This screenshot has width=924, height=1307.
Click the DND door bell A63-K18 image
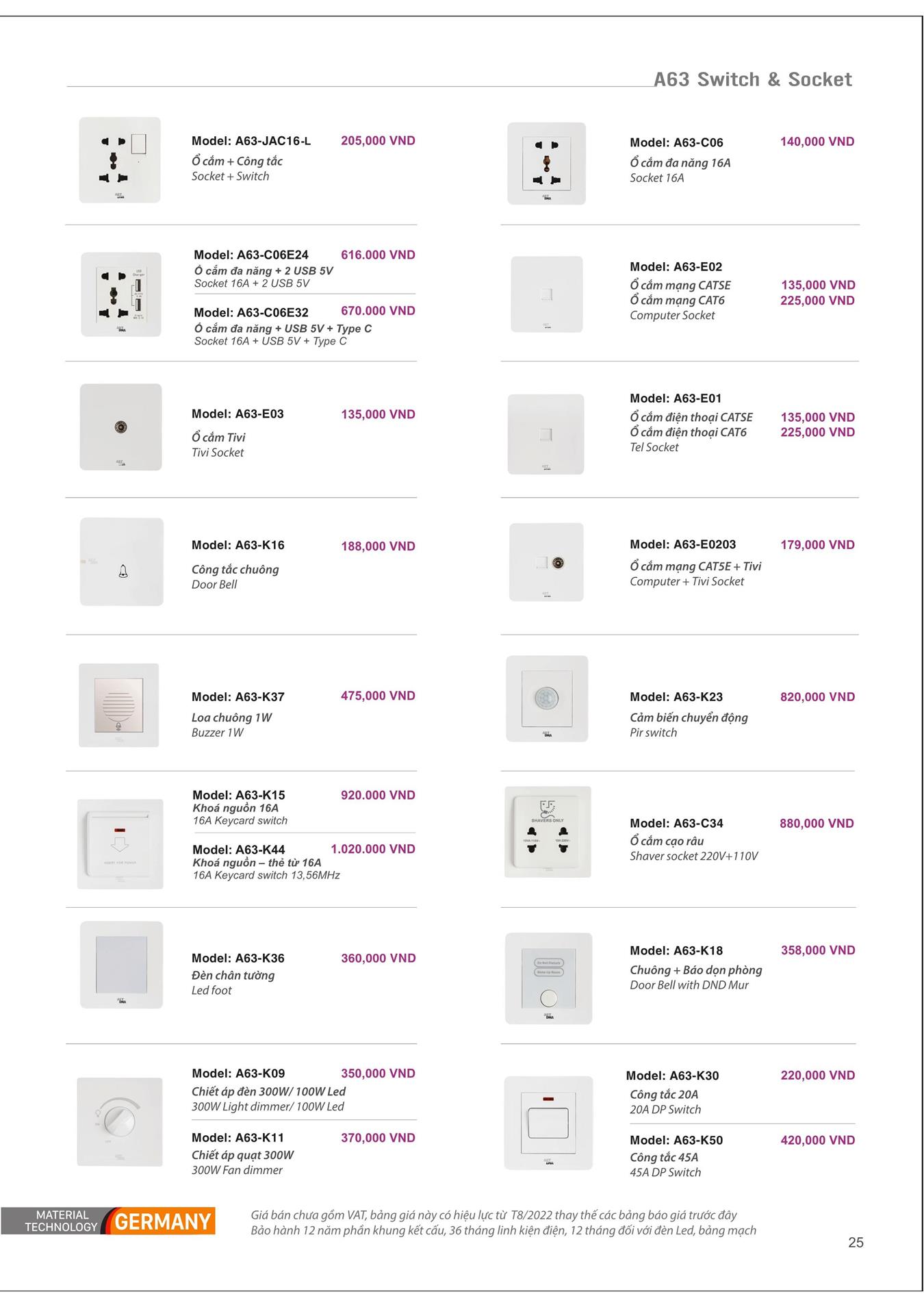point(548,978)
